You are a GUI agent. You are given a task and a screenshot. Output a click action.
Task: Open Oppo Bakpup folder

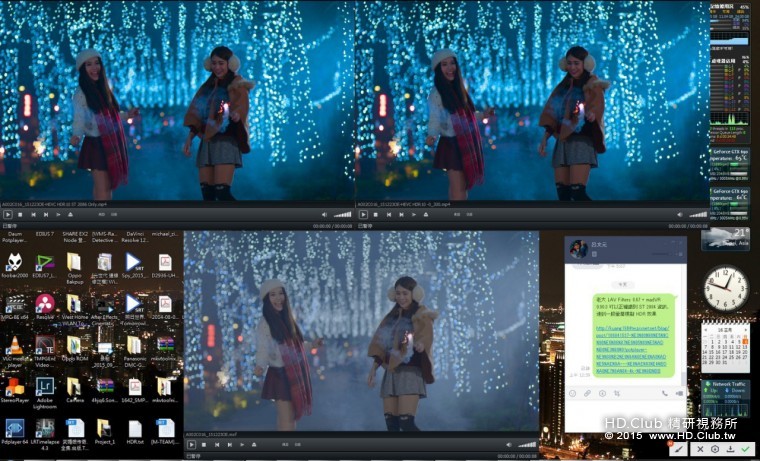point(75,268)
